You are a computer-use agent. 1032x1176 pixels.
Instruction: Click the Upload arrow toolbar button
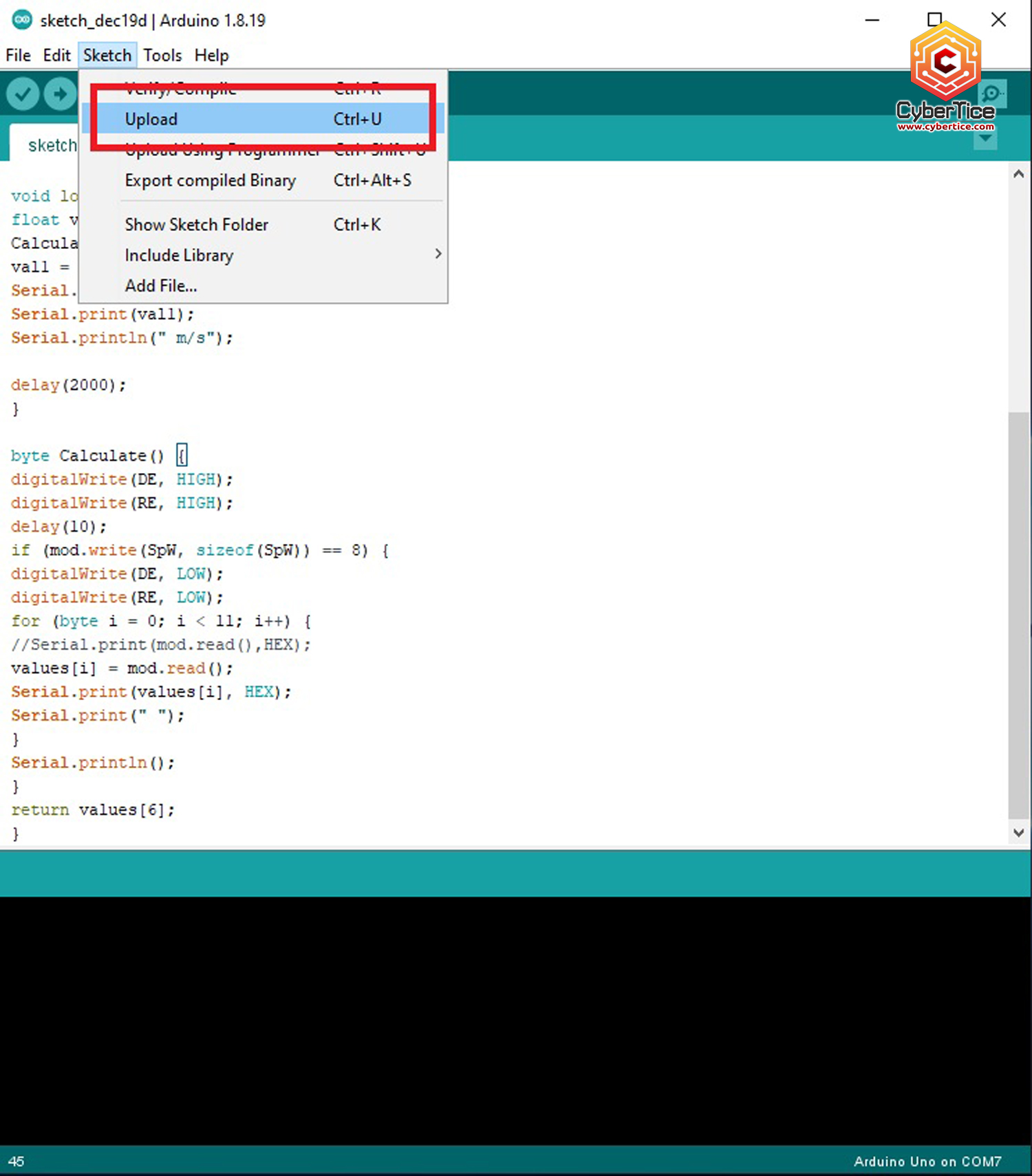pos(61,94)
